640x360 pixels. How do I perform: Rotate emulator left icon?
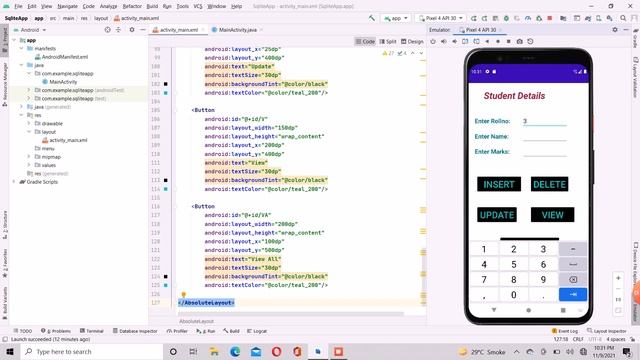point(465,41)
